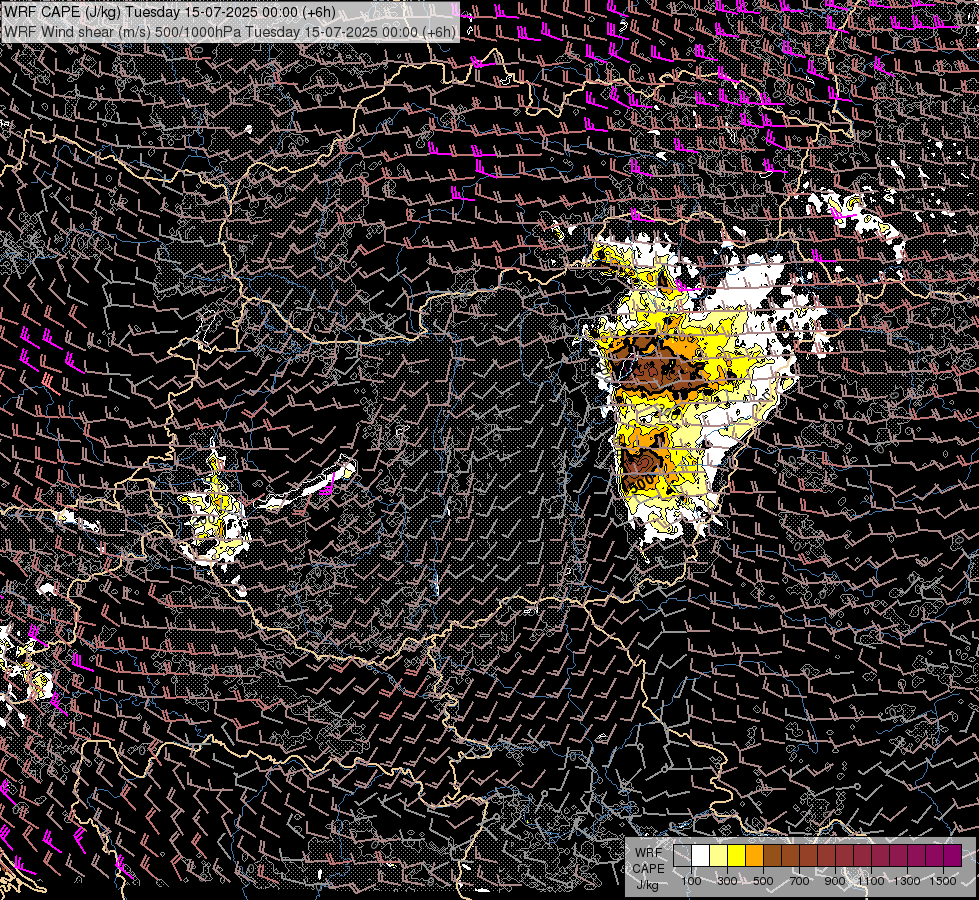Screen dimensions: 979x900
Task: Select the bright yellow legend swatch
Action: tap(737, 855)
